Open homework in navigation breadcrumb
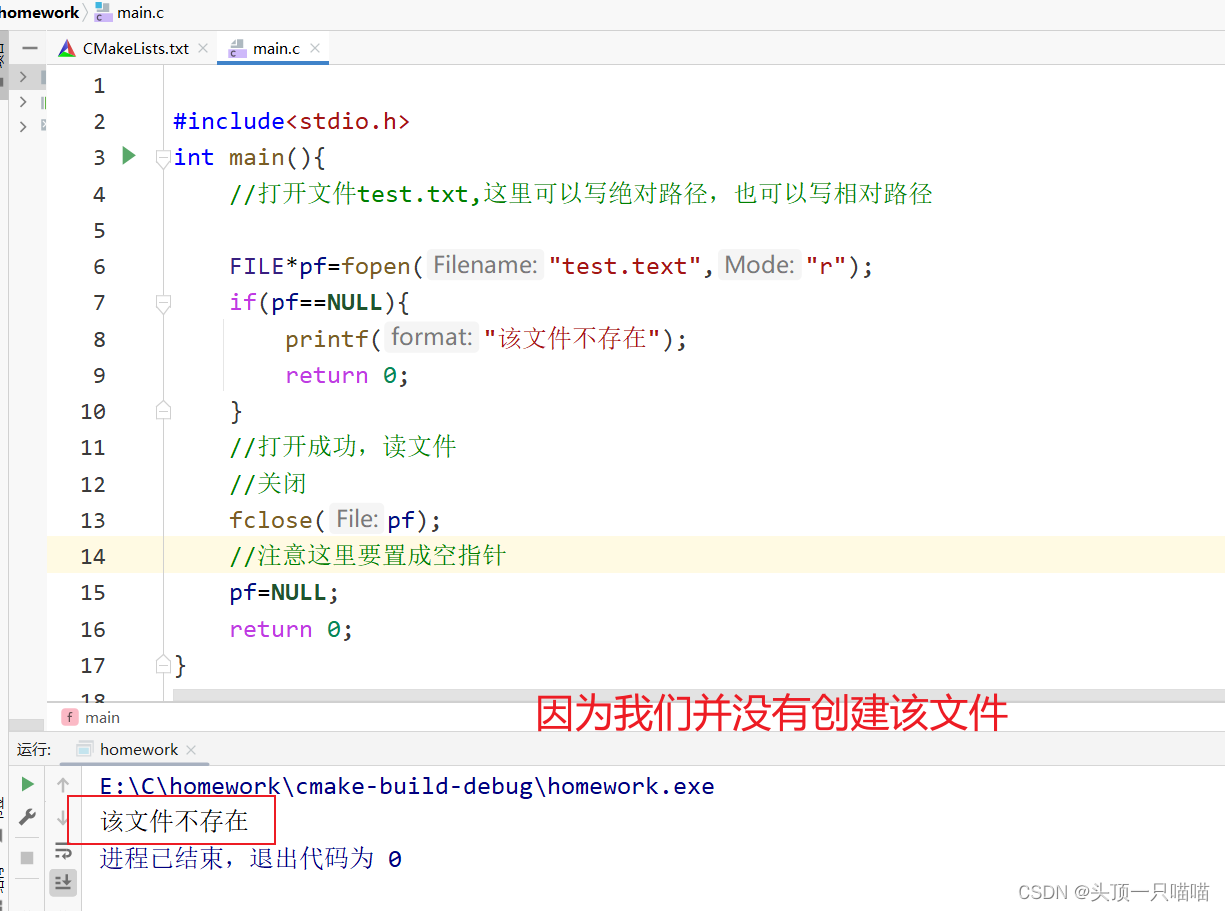Image resolution: width=1225 pixels, height=911 pixels. coord(40,12)
